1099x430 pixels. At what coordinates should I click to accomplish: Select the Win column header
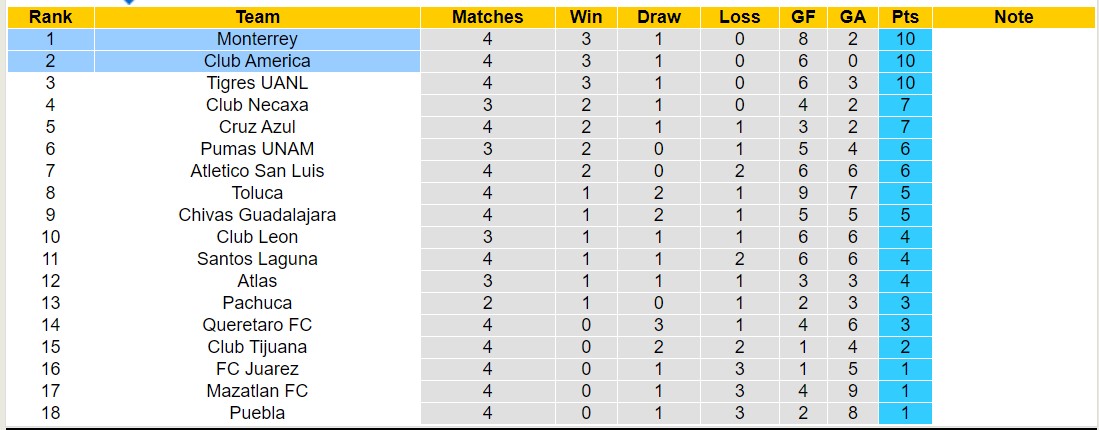click(585, 17)
